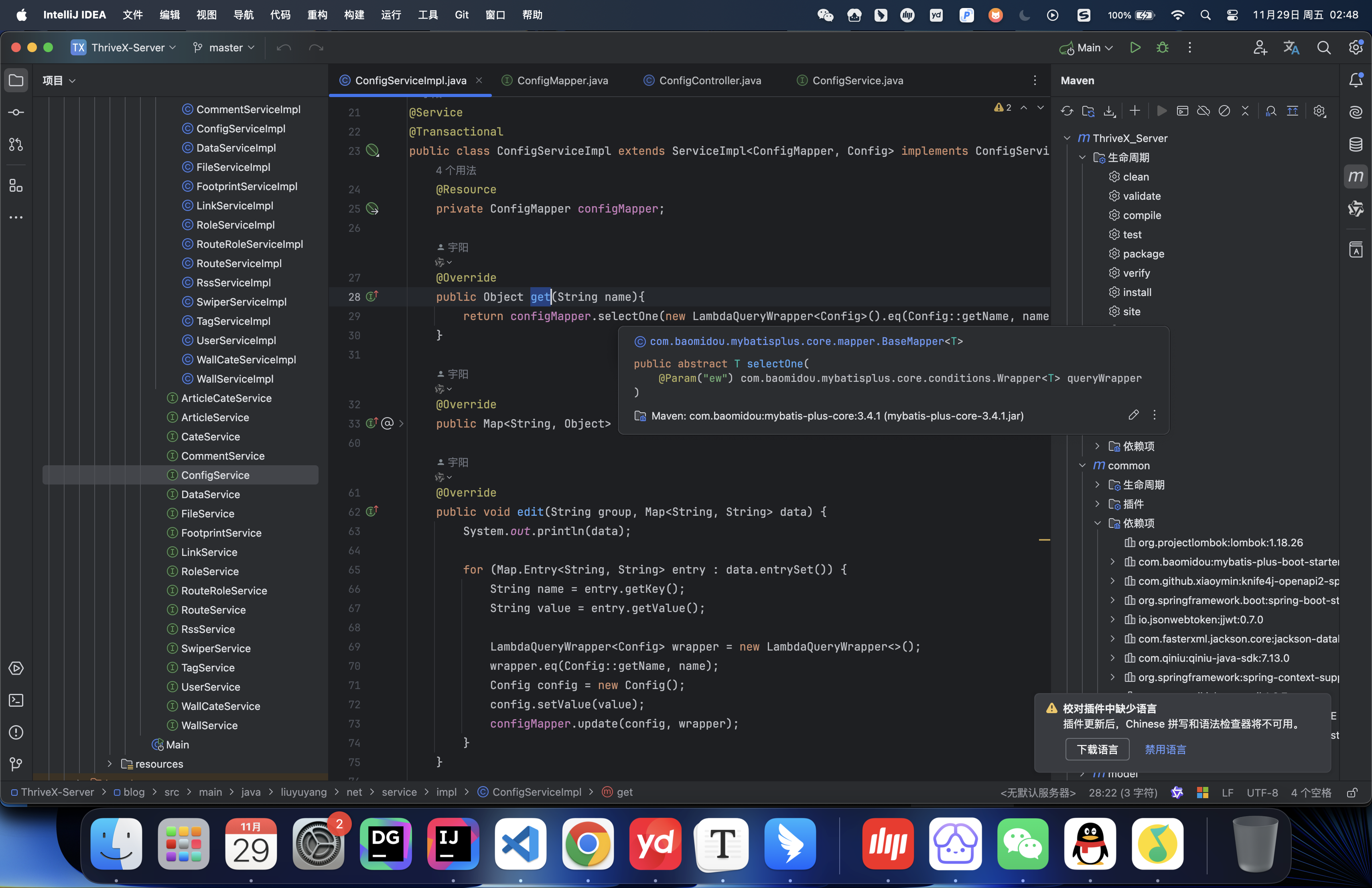The width and height of the screenshot is (1372, 888).
Task: Open ThriveX-Server project dropdown
Action: [124, 48]
